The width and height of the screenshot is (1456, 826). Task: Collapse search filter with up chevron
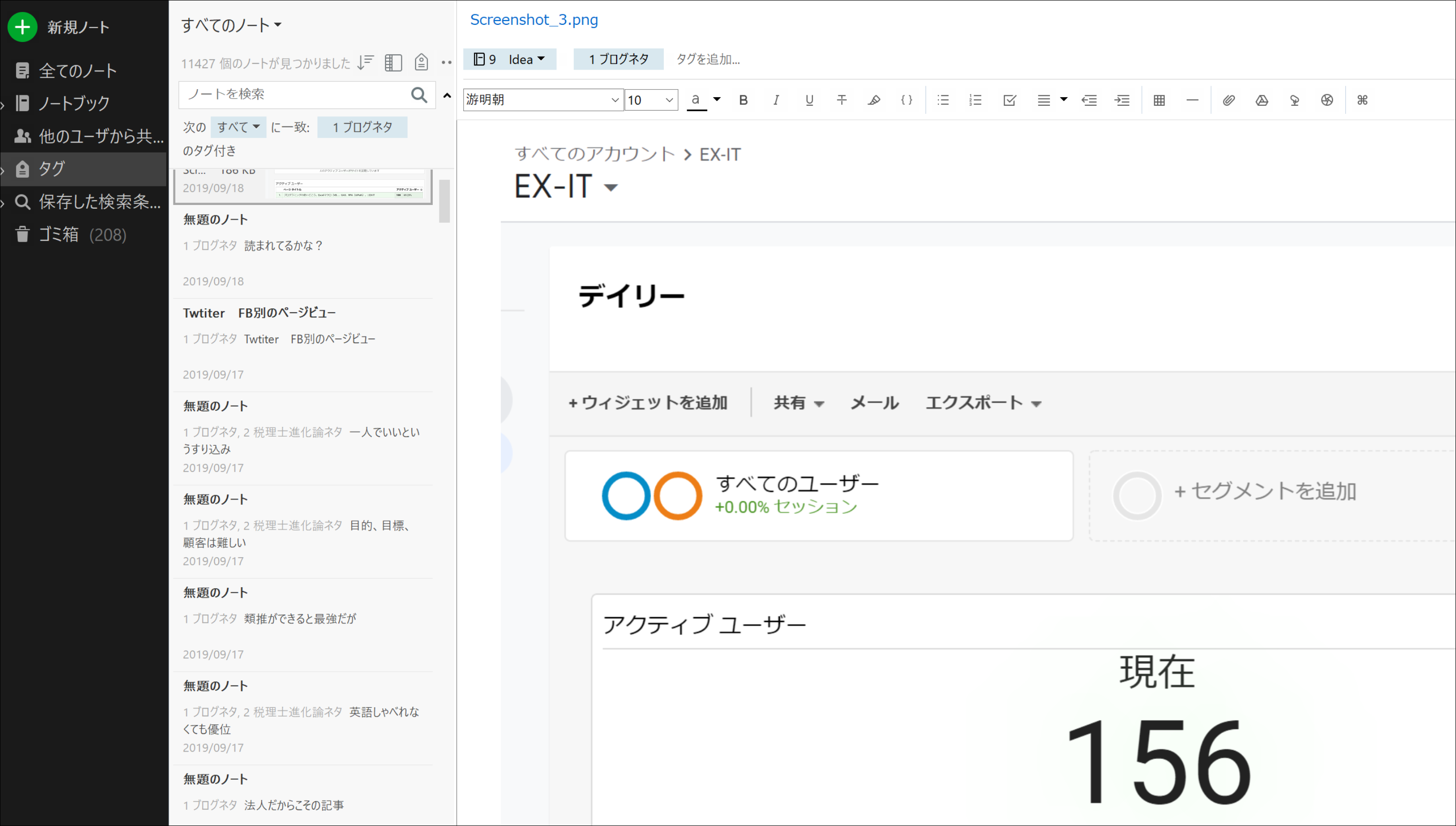point(447,95)
